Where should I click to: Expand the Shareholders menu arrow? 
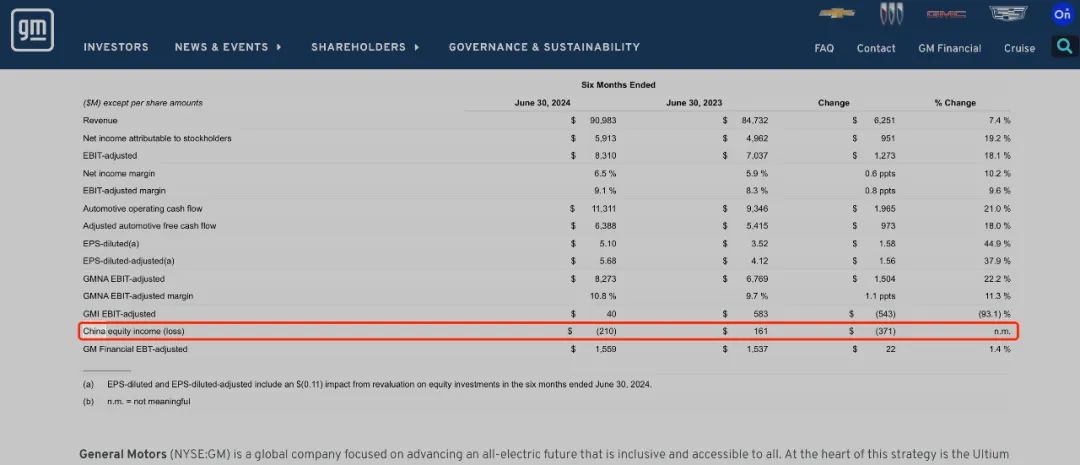pyautogui.click(x=416, y=47)
